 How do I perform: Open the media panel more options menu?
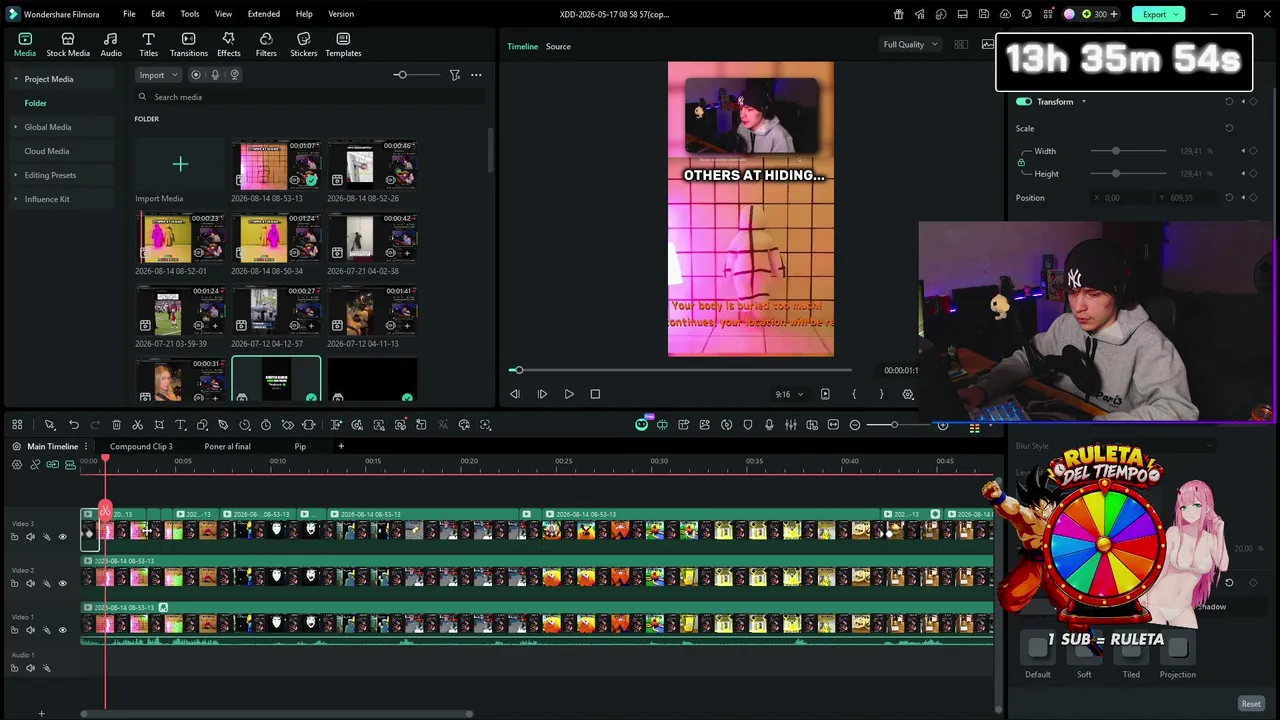coord(476,75)
